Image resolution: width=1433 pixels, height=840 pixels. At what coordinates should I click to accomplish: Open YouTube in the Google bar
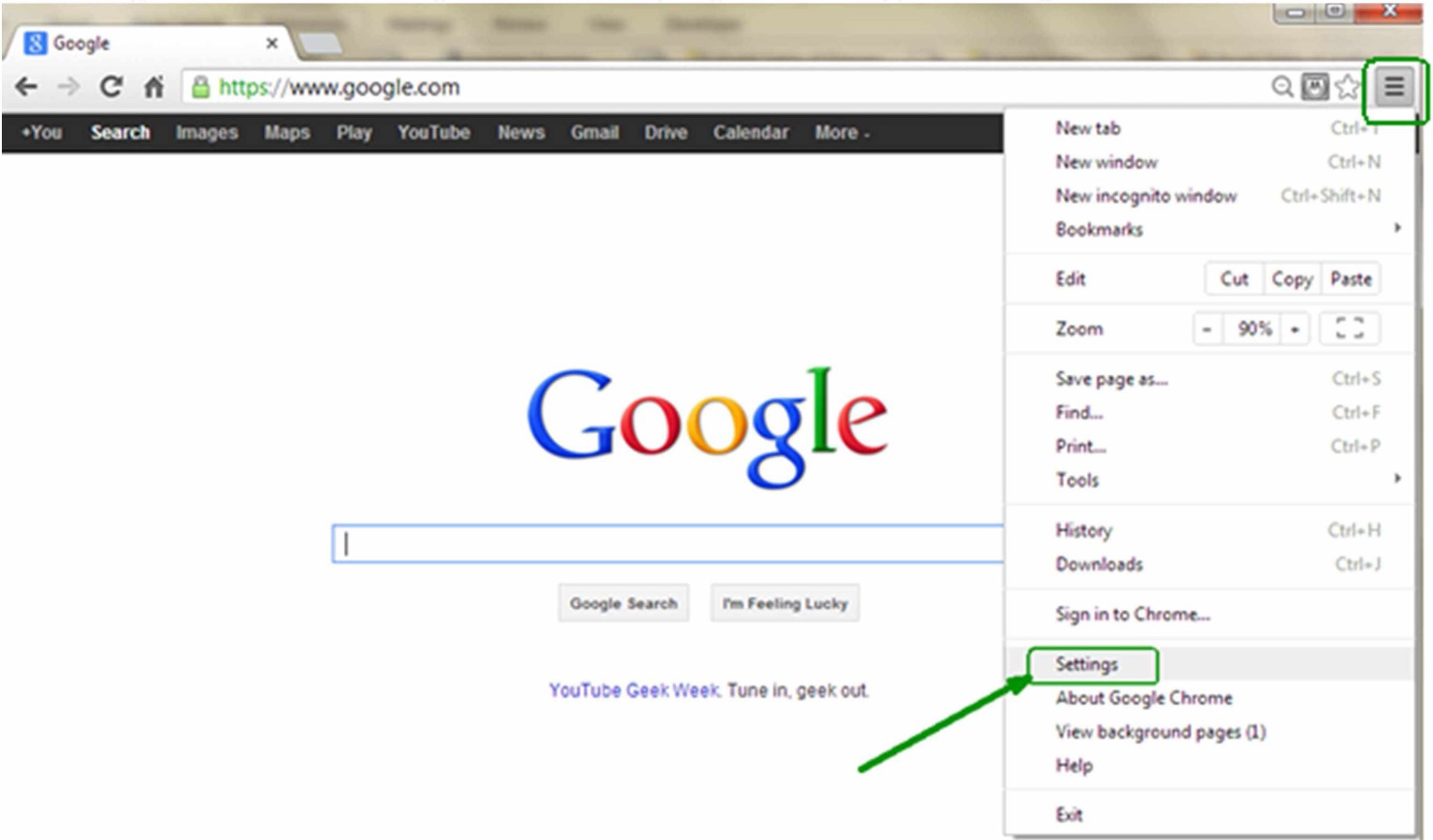click(x=434, y=133)
